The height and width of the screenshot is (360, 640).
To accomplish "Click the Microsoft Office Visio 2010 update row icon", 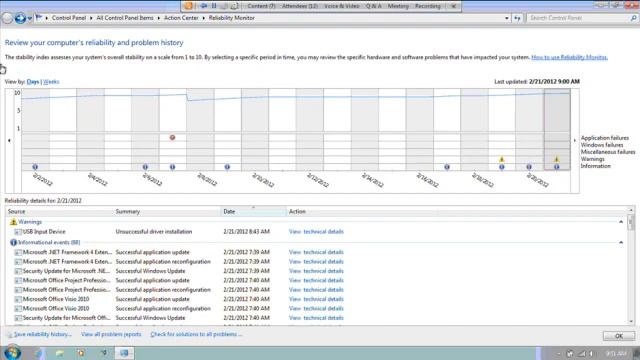I will coord(18,299).
